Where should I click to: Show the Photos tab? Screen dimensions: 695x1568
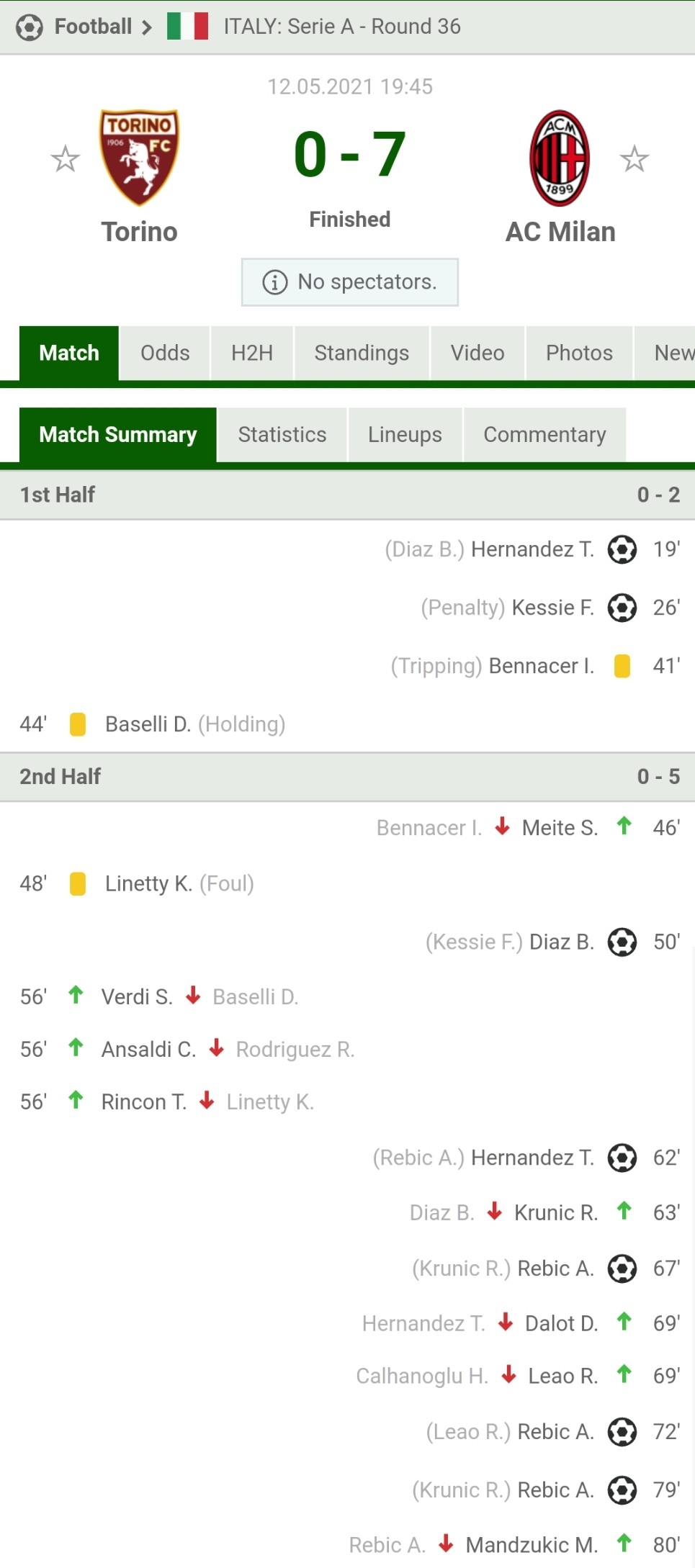[579, 353]
